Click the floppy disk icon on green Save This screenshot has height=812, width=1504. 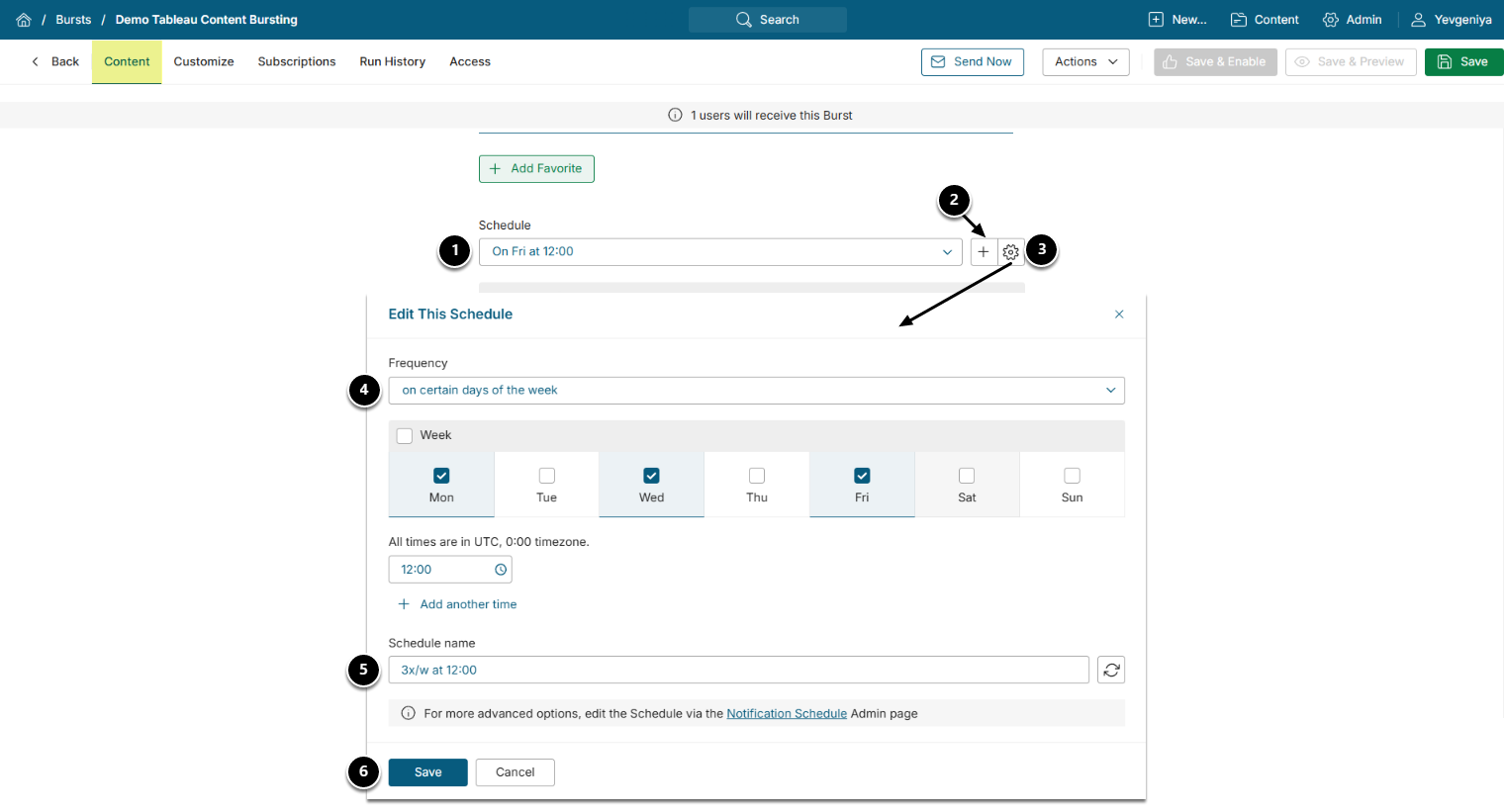[1445, 61]
